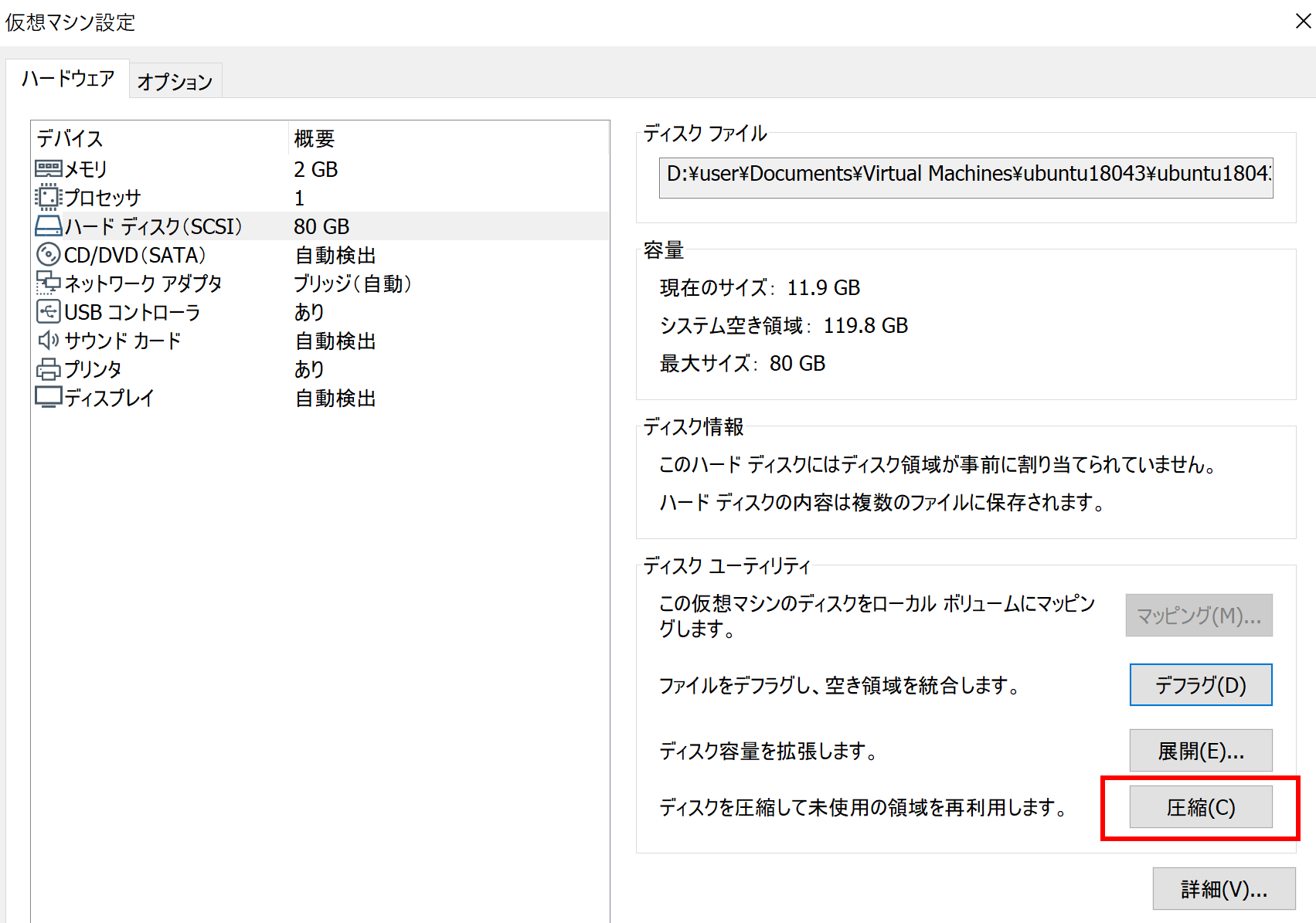Select the Display monitor icon
Viewport: 1316px width, 923px height.
tap(48, 397)
